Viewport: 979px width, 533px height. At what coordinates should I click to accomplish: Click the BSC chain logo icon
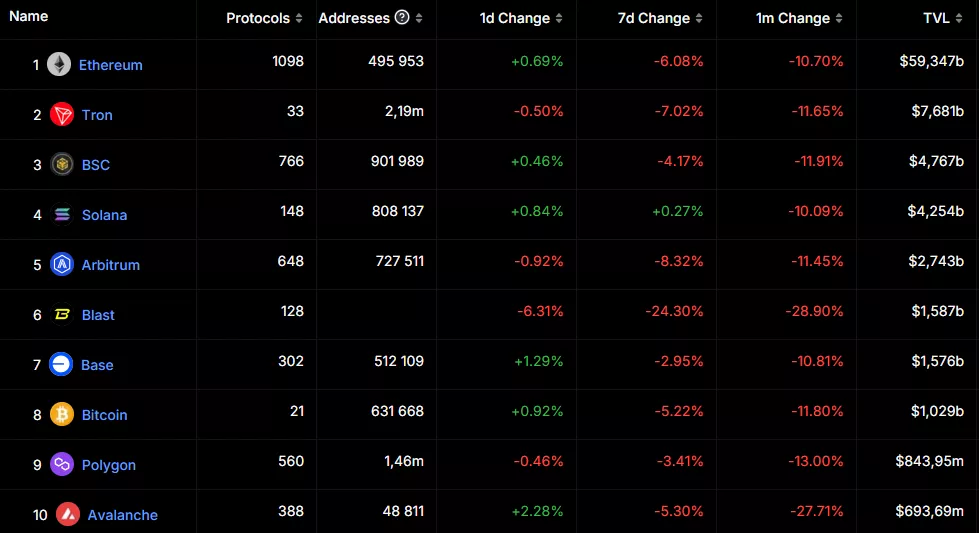(62, 164)
